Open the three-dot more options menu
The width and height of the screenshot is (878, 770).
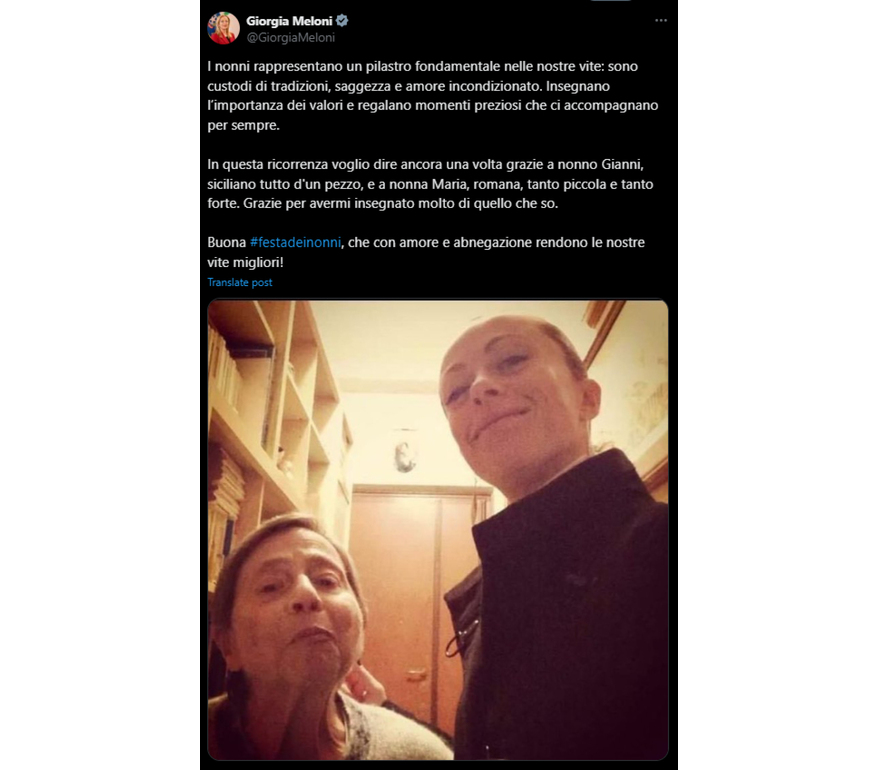[661, 20]
